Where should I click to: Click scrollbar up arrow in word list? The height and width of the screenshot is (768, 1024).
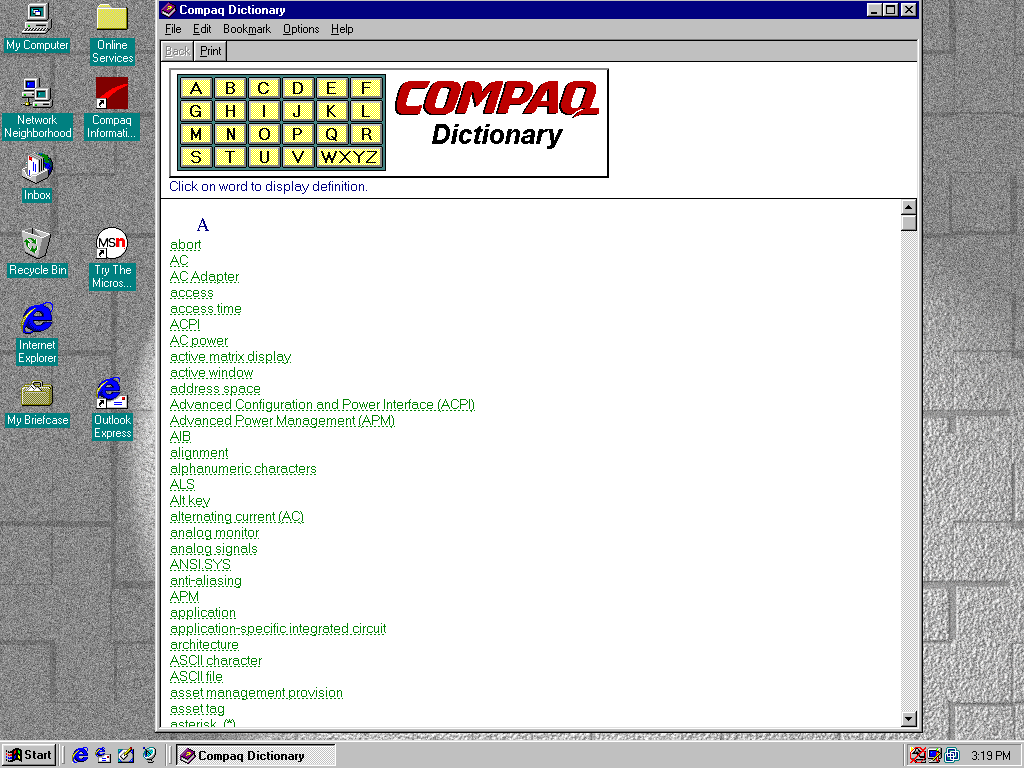(x=908, y=208)
